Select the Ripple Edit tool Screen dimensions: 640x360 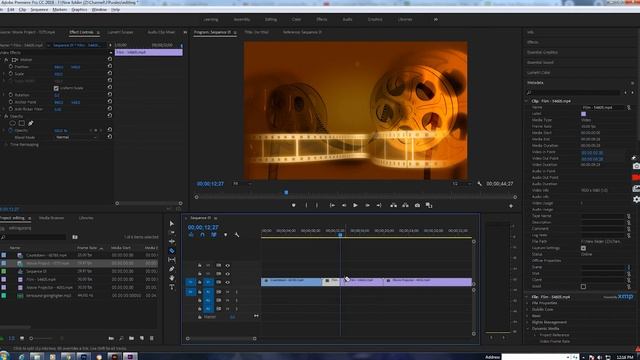click(x=171, y=242)
